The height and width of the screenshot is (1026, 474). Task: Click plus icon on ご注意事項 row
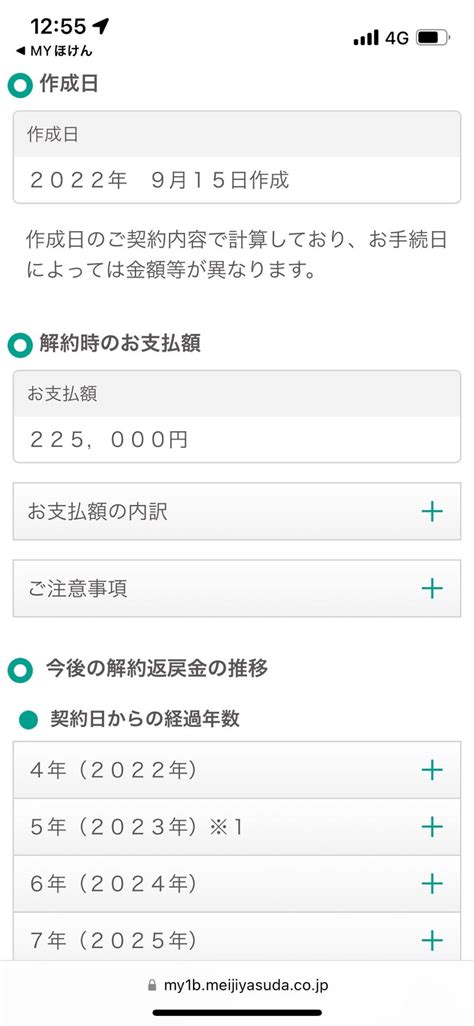click(432, 588)
